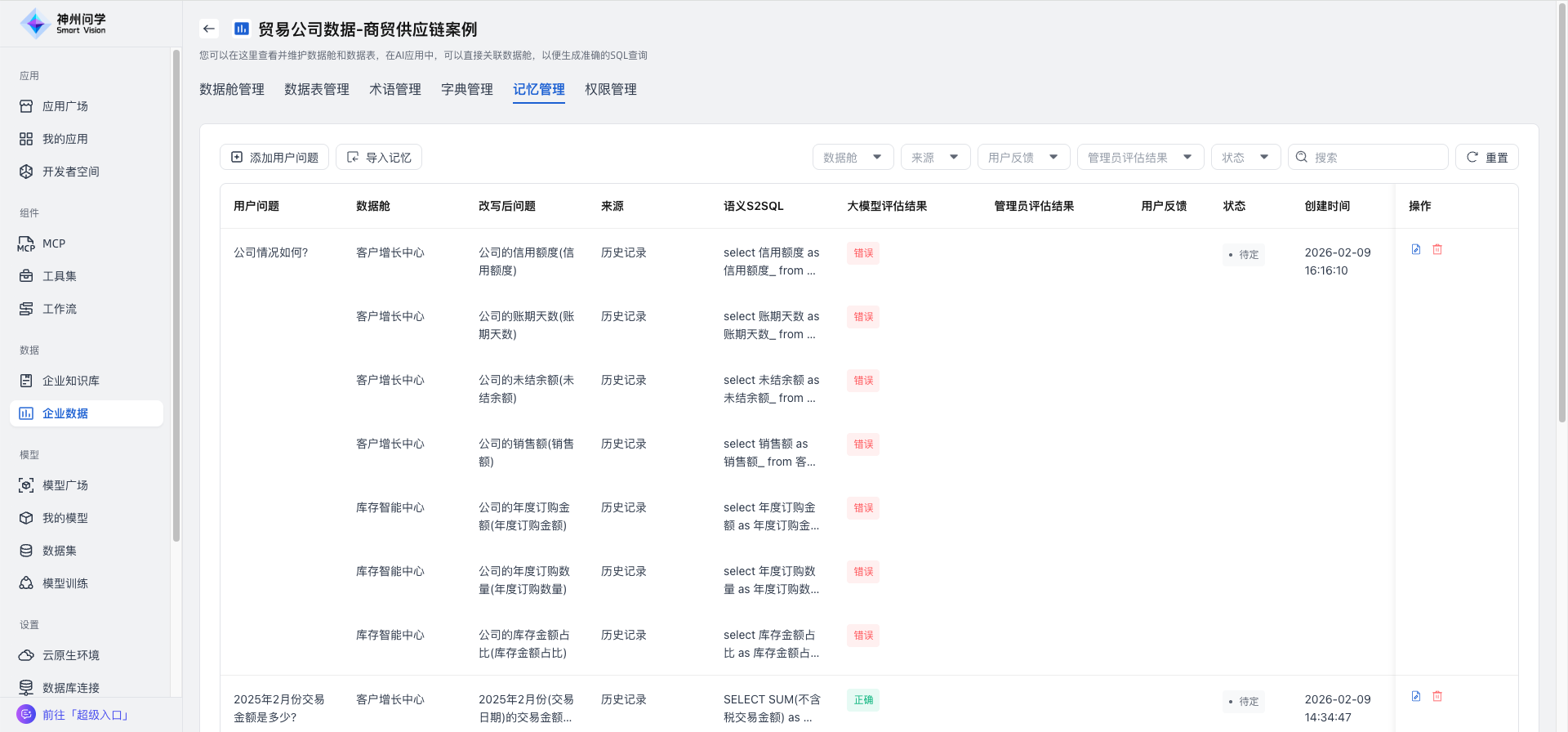Switch to 权限管理 tab
Viewport: 1568px width, 732px height.
pyautogui.click(x=611, y=89)
